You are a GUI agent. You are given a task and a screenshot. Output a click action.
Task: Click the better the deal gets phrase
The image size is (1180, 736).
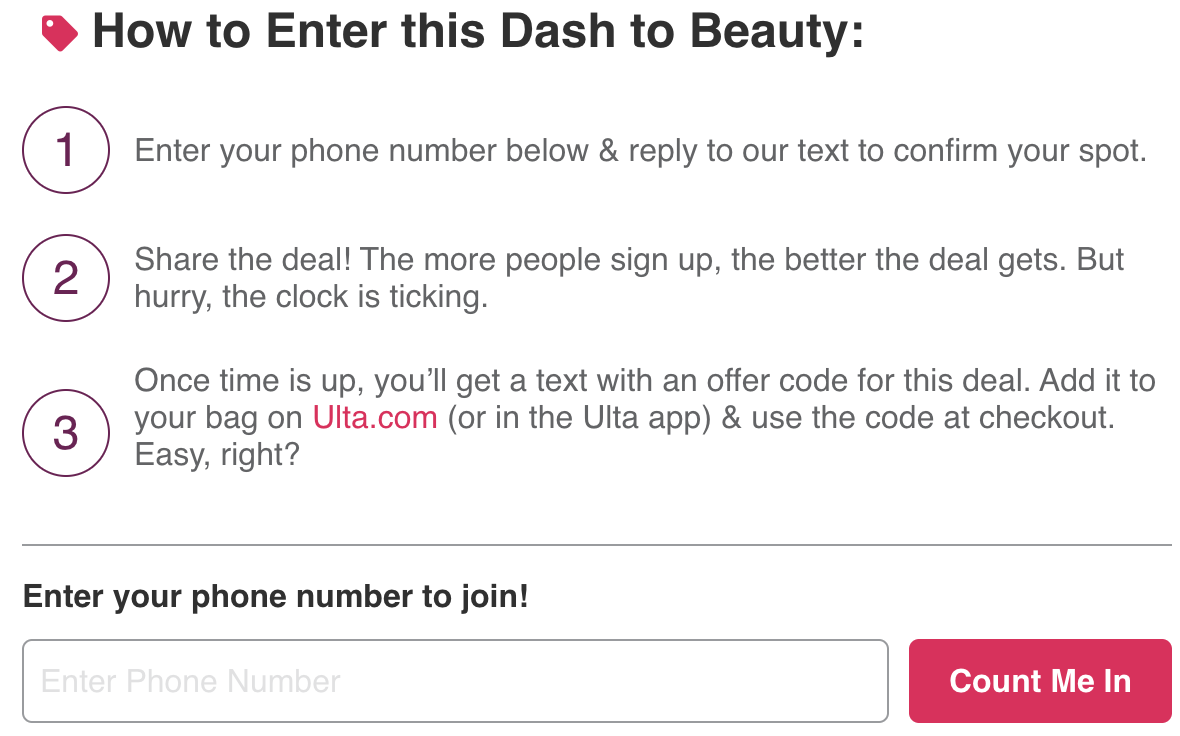899,260
